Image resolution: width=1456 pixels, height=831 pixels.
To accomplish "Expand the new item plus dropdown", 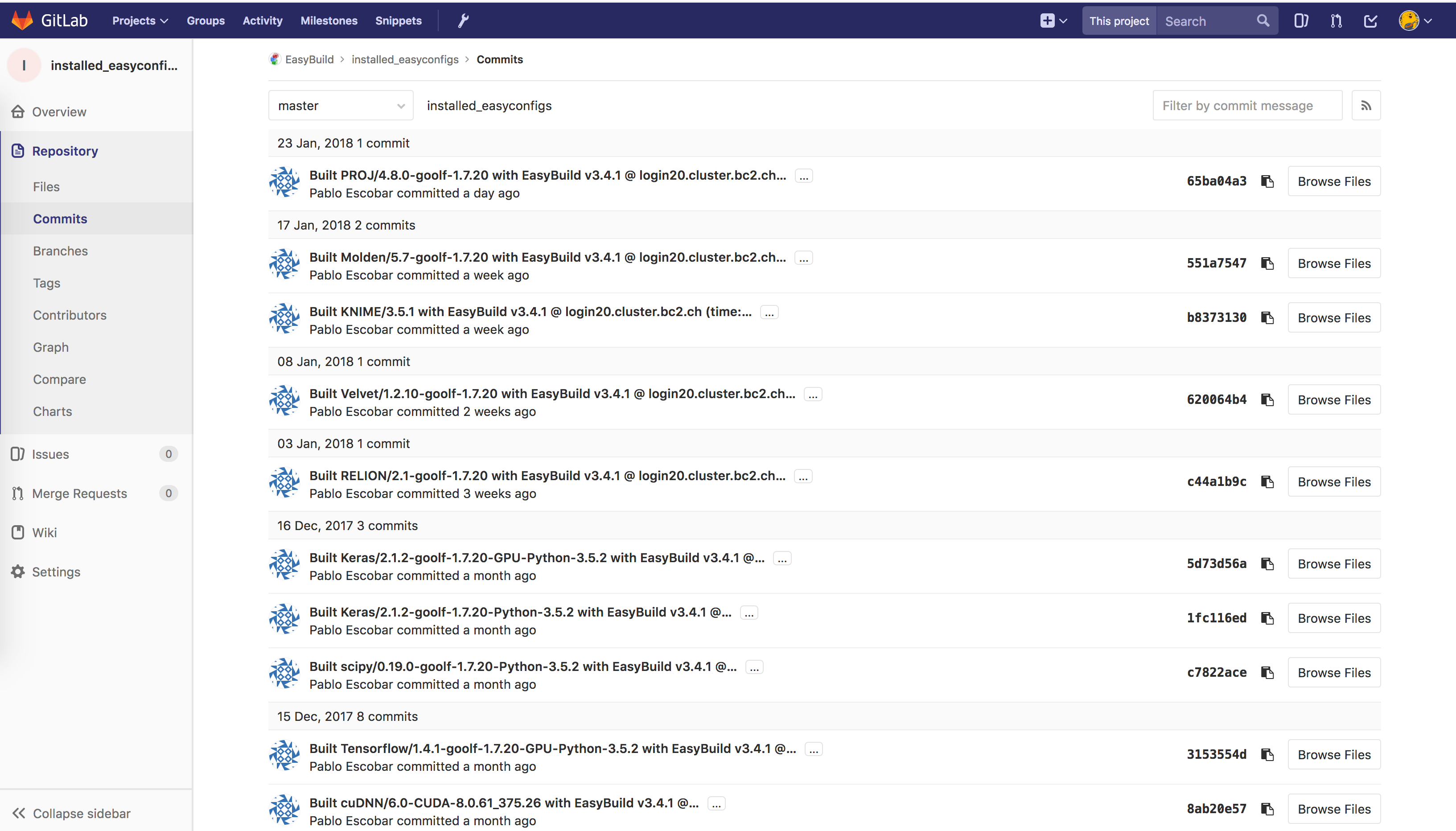I will click(x=1053, y=21).
